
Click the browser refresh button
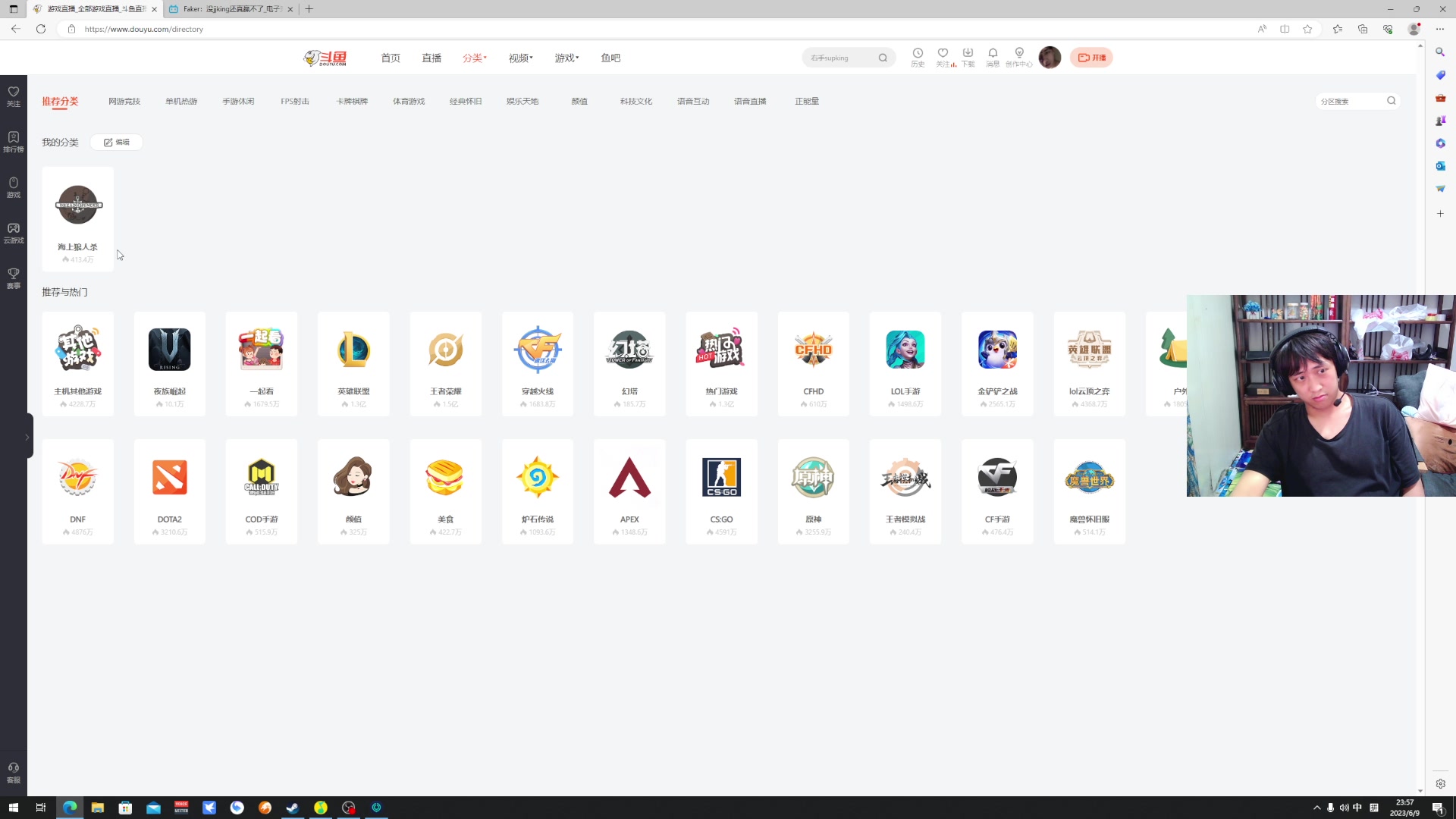click(x=41, y=29)
